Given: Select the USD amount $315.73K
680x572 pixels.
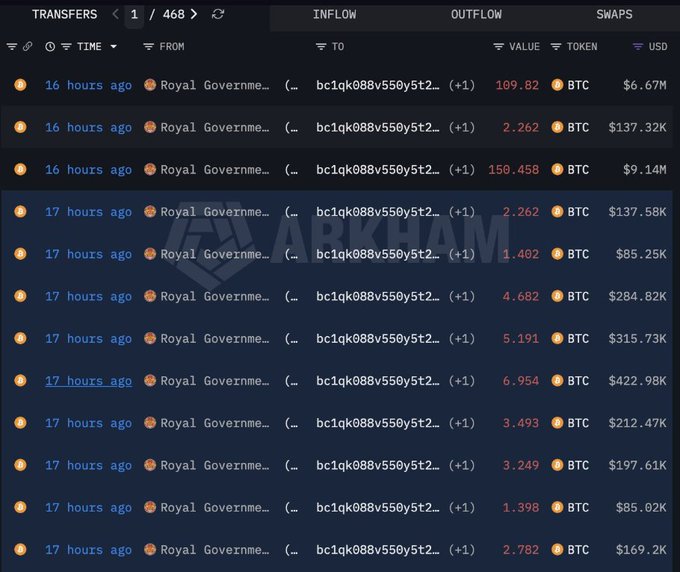Looking at the screenshot, I should click(x=637, y=338).
